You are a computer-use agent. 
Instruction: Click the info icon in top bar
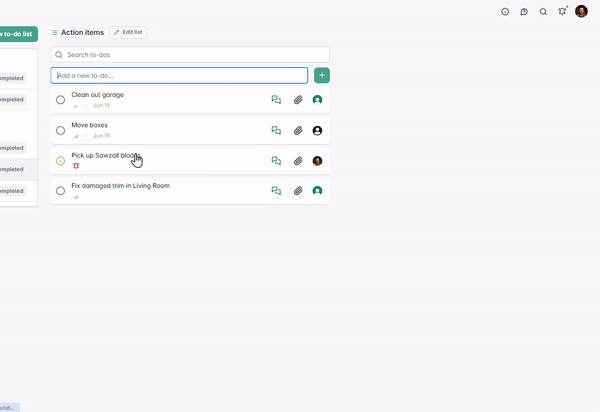505,12
